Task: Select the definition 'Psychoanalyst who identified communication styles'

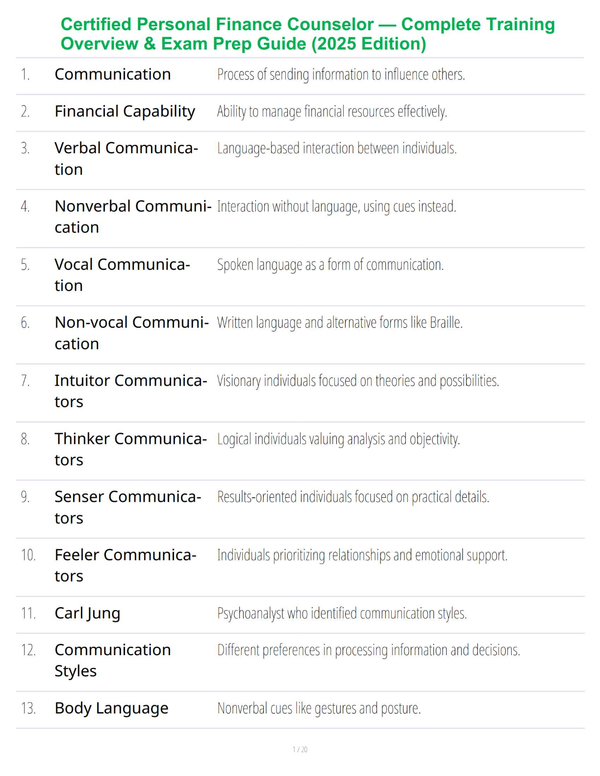Action: 342,614
